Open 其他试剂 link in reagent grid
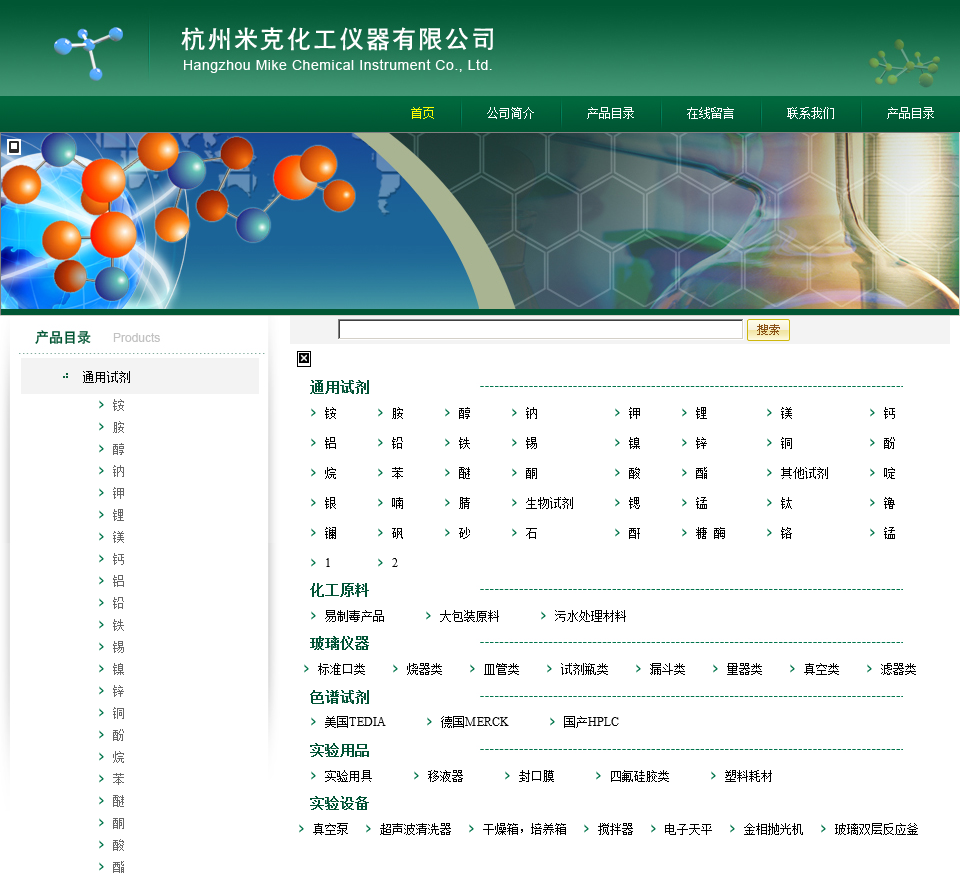960x873 pixels. 804,473
